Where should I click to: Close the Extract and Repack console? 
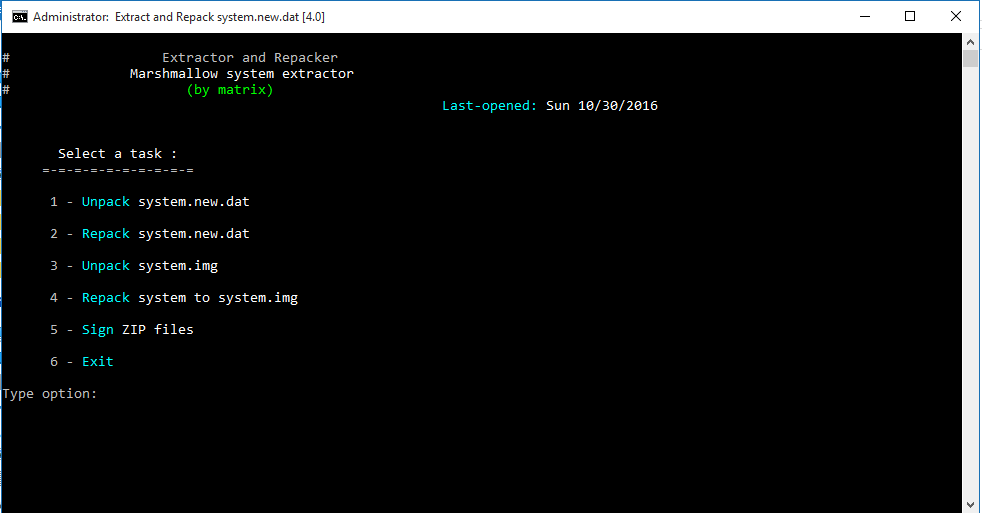956,16
